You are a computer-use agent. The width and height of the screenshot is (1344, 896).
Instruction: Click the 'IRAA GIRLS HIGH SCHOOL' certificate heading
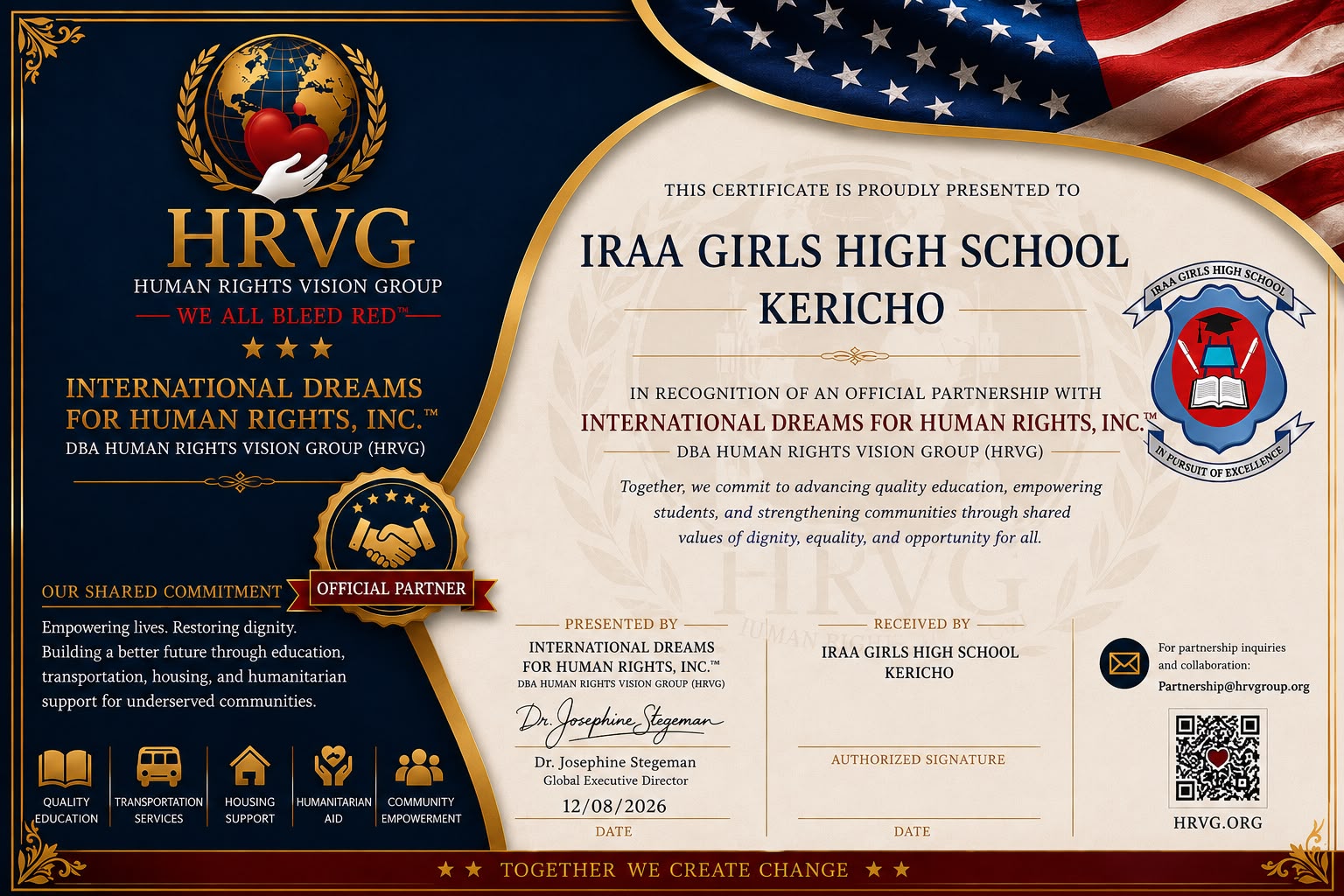point(854,252)
